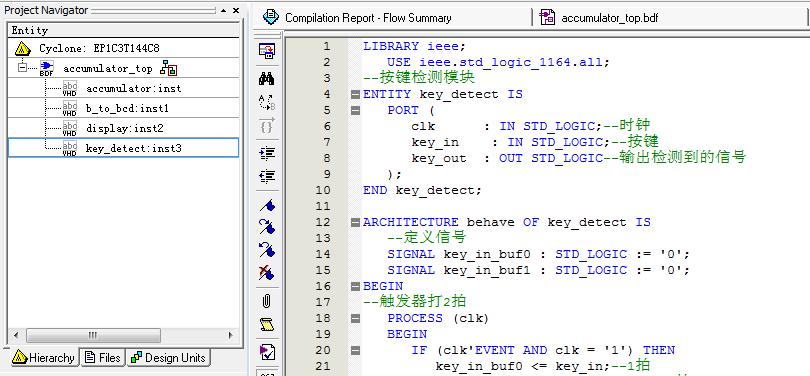Select accumulator_top in the hierarchy tree
Viewport: 810px width, 376px height.
pyautogui.click(x=107, y=69)
